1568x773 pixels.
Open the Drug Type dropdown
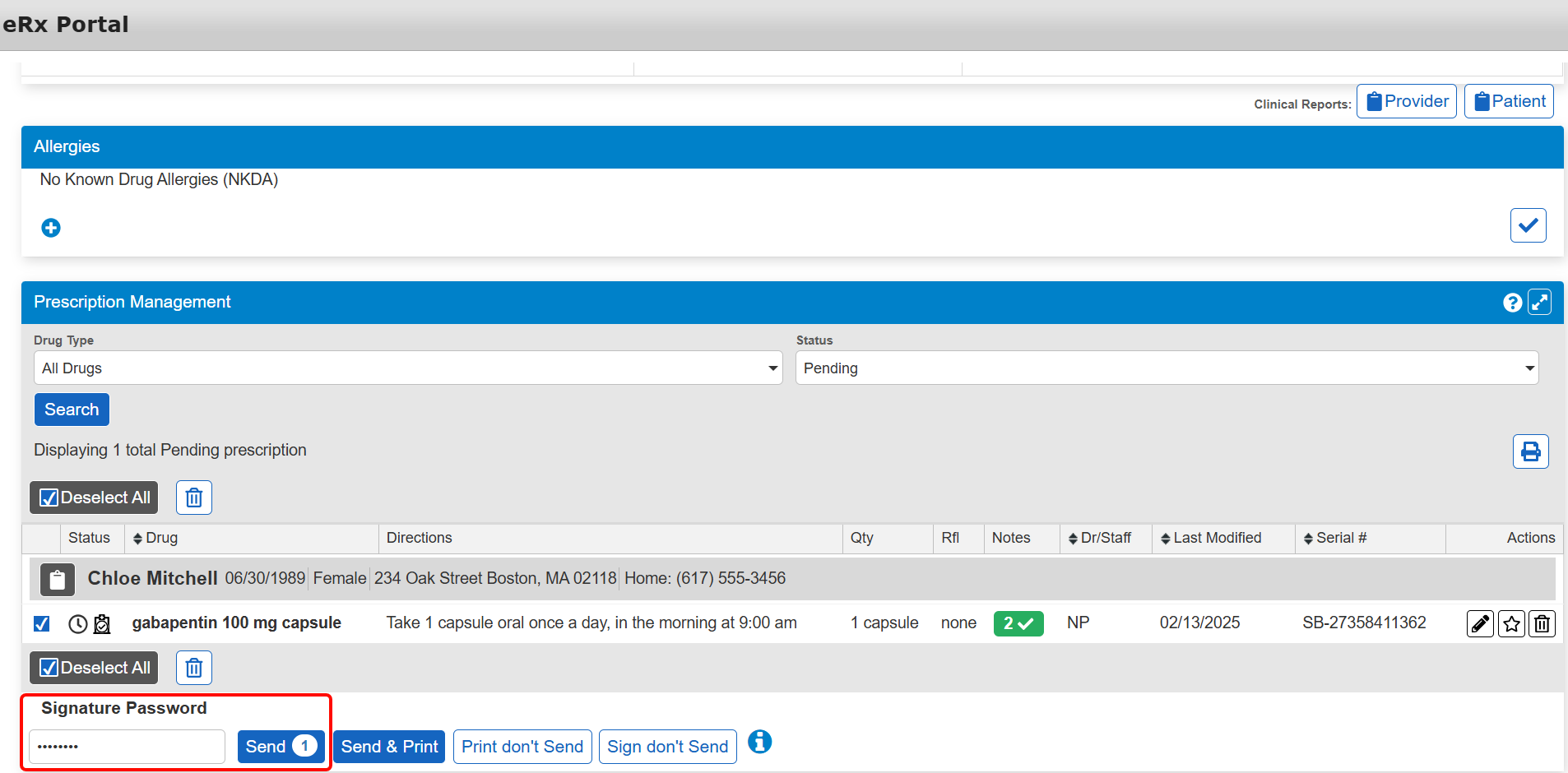point(407,368)
